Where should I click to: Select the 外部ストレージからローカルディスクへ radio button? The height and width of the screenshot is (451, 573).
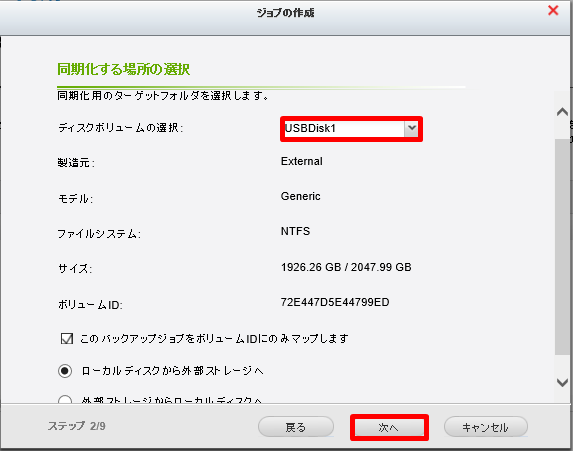click(65, 400)
